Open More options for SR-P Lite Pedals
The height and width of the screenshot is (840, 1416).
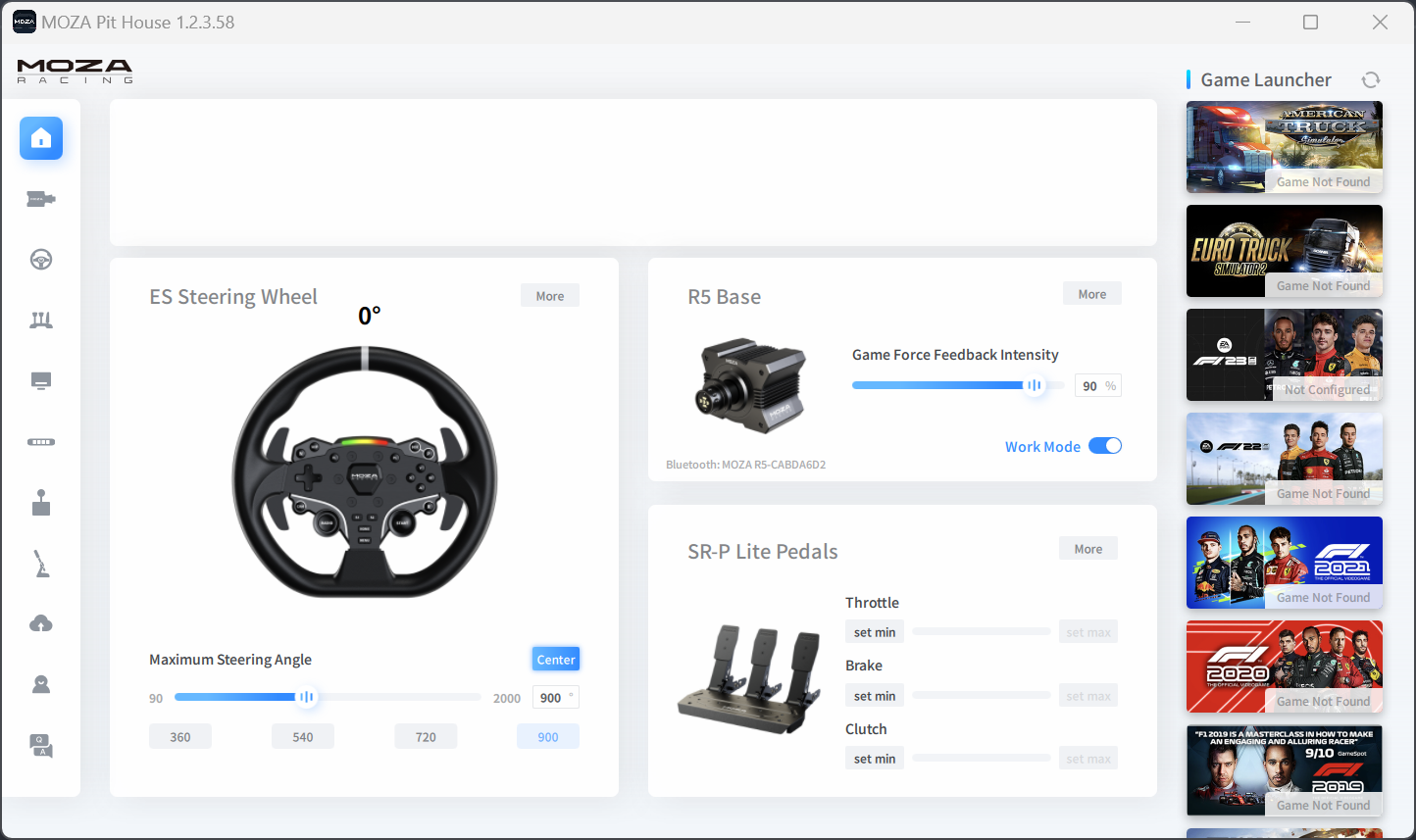coord(1087,548)
